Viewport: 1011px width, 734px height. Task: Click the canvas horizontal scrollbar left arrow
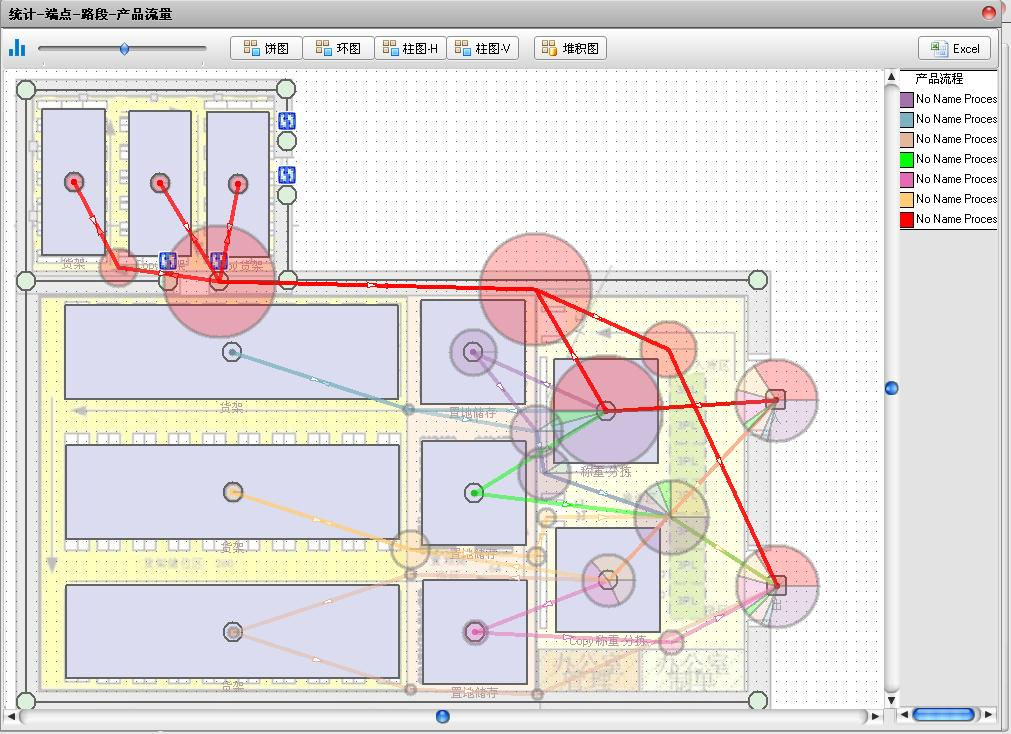point(11,716)
